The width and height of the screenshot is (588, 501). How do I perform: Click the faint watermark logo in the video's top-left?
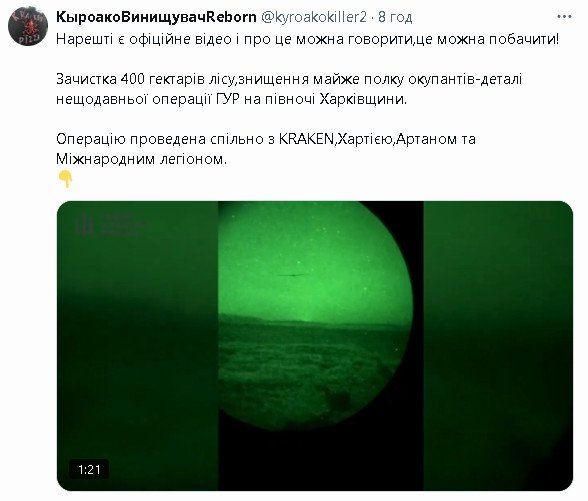[x=108, y=225]
